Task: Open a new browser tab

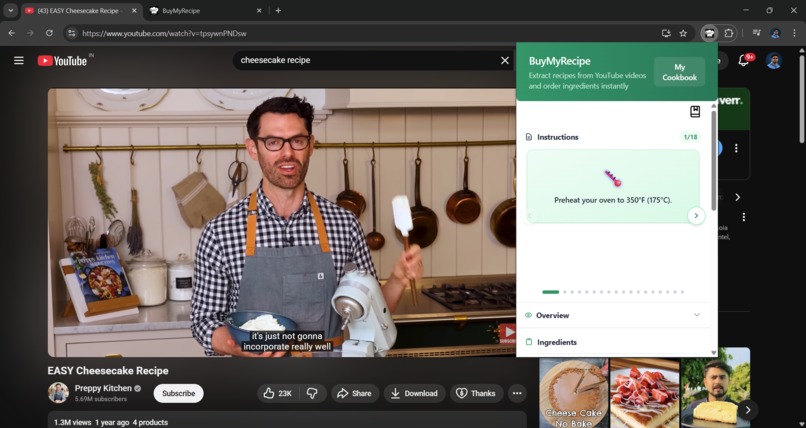Action: 278,10
